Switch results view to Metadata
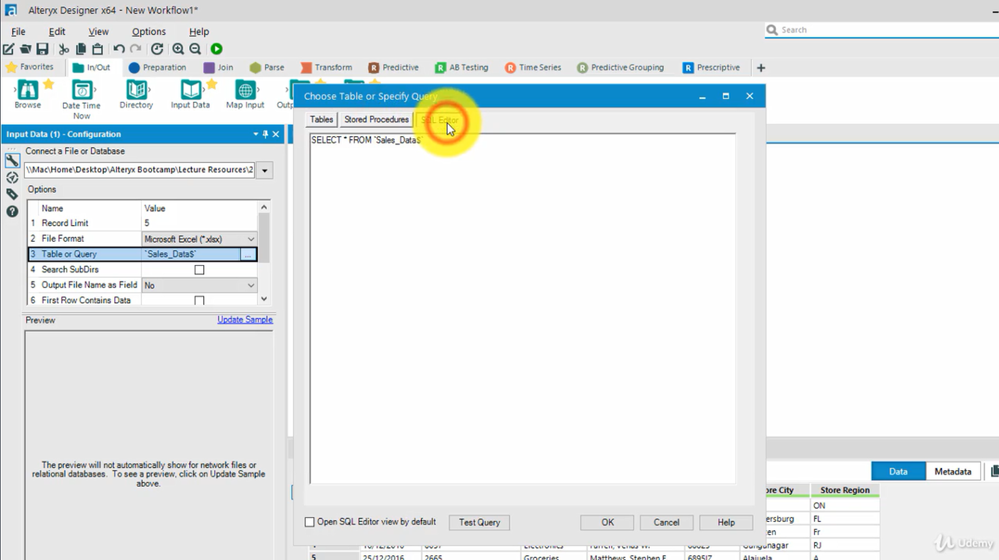Viewport: 999px width, 560px height. click(x=952, y=471)
